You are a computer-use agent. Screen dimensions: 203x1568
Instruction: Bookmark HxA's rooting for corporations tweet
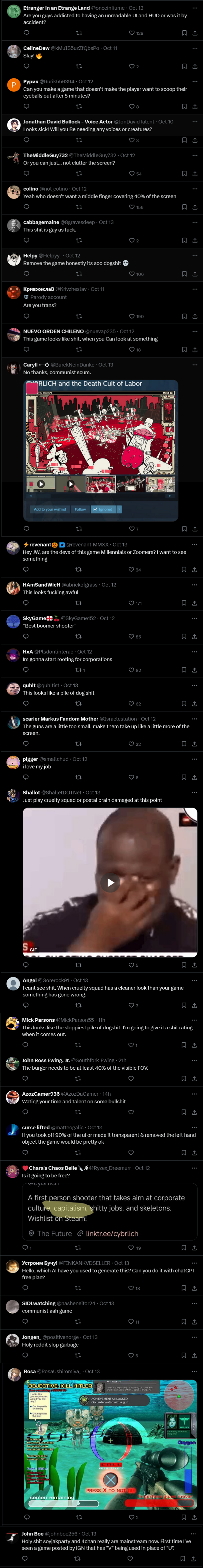[x=184, y=670]
